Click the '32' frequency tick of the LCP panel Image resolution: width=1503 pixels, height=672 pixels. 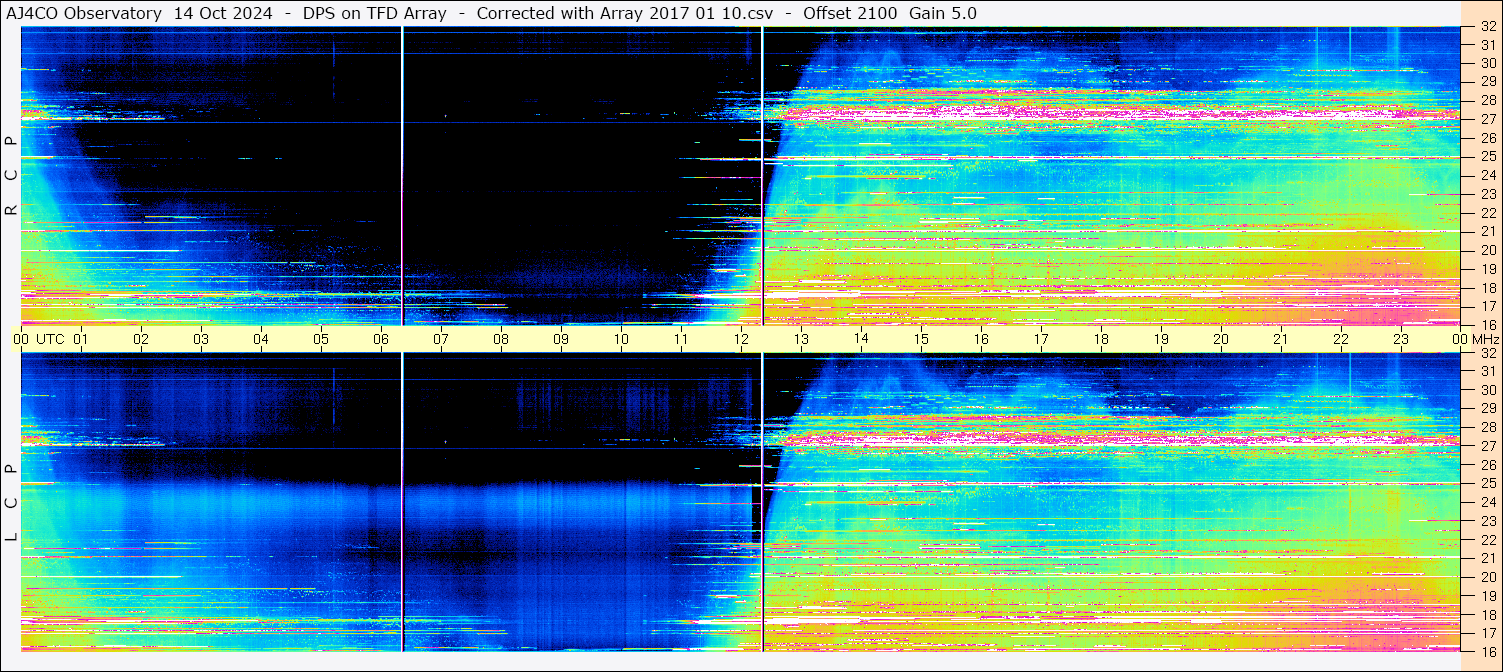click(x=1487, y=353)
